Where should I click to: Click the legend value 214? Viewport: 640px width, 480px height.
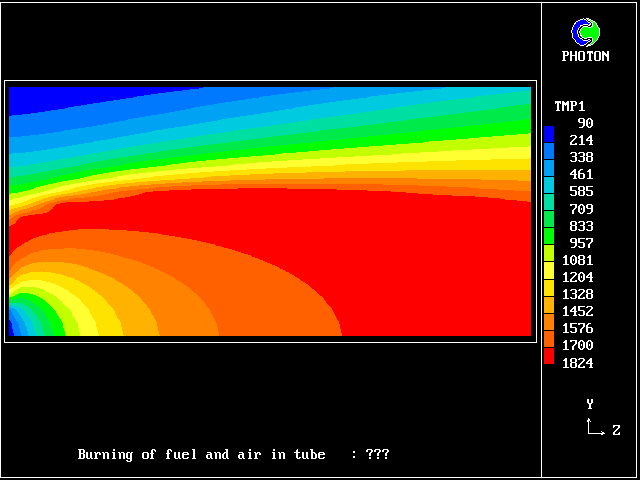tap(581, 140)
